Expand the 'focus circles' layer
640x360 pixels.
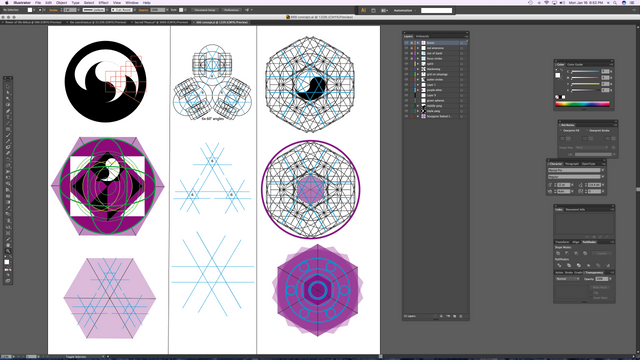(418, 58)
